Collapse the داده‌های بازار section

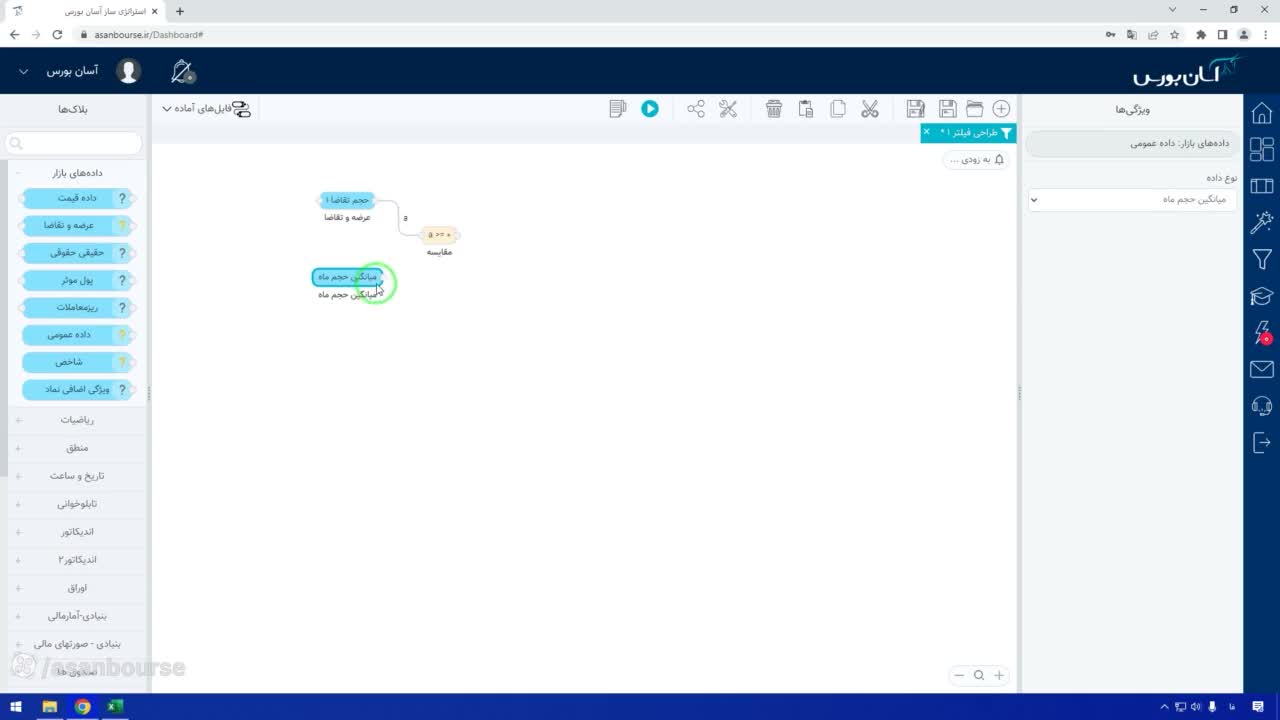coord(76,173)
